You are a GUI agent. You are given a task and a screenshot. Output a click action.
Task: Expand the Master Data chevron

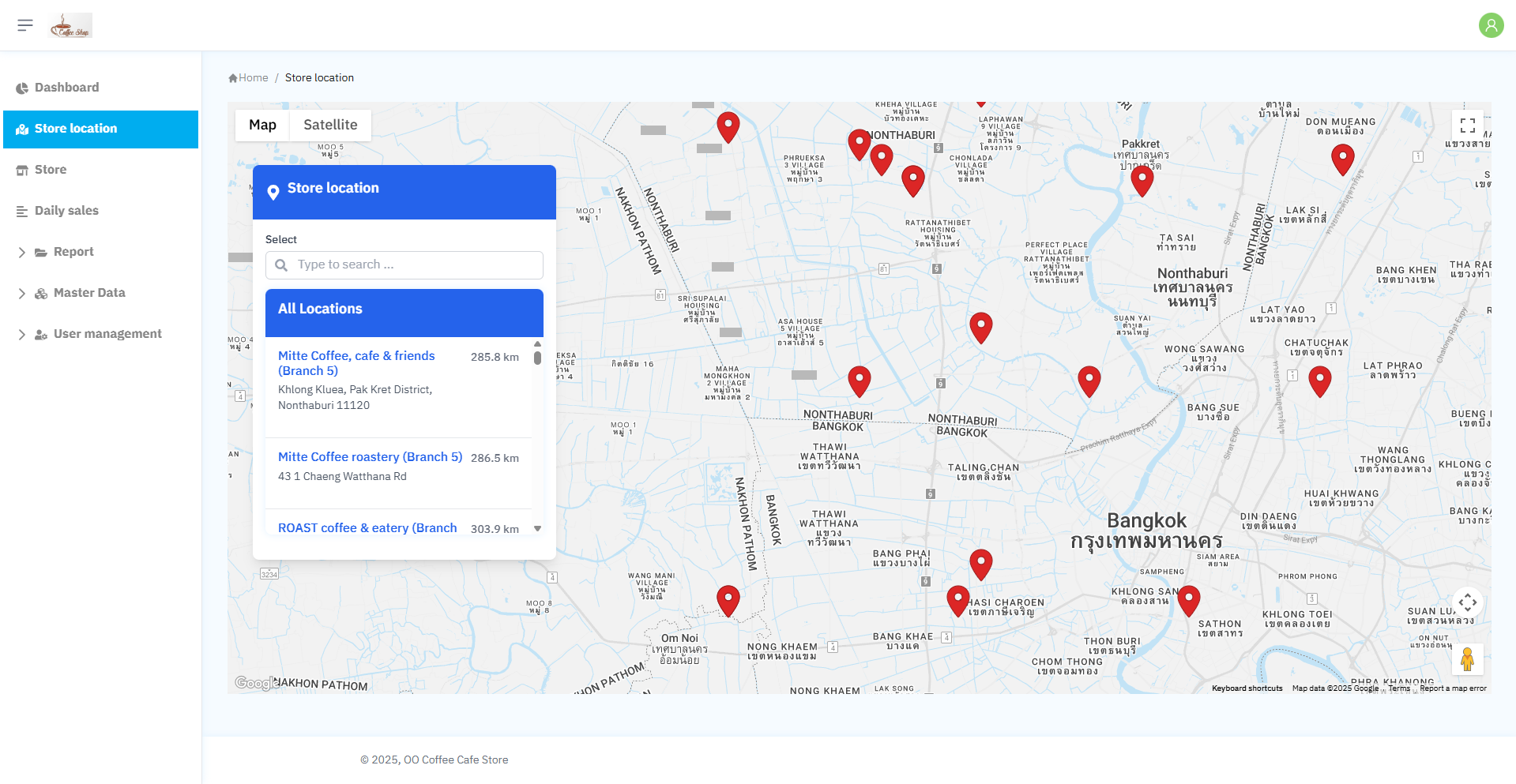[x=22, y=293]
